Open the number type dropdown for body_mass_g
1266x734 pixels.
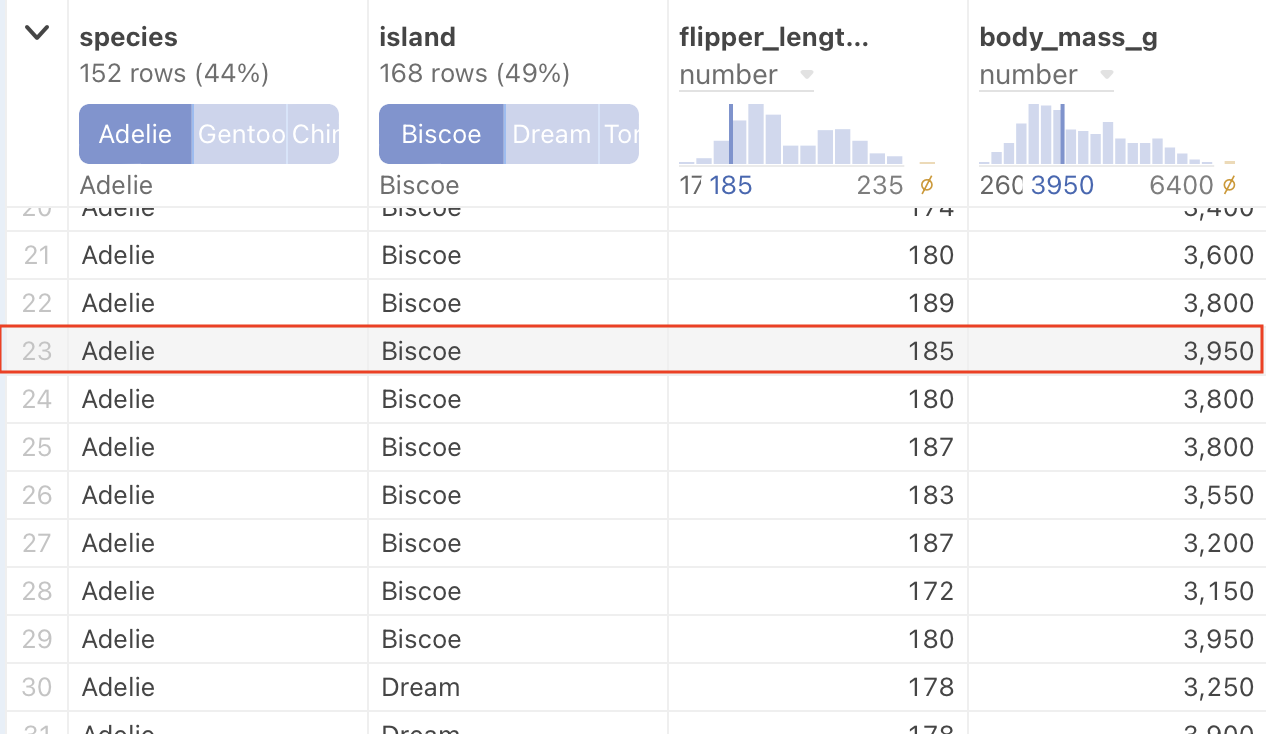(x=1106, y=74)
